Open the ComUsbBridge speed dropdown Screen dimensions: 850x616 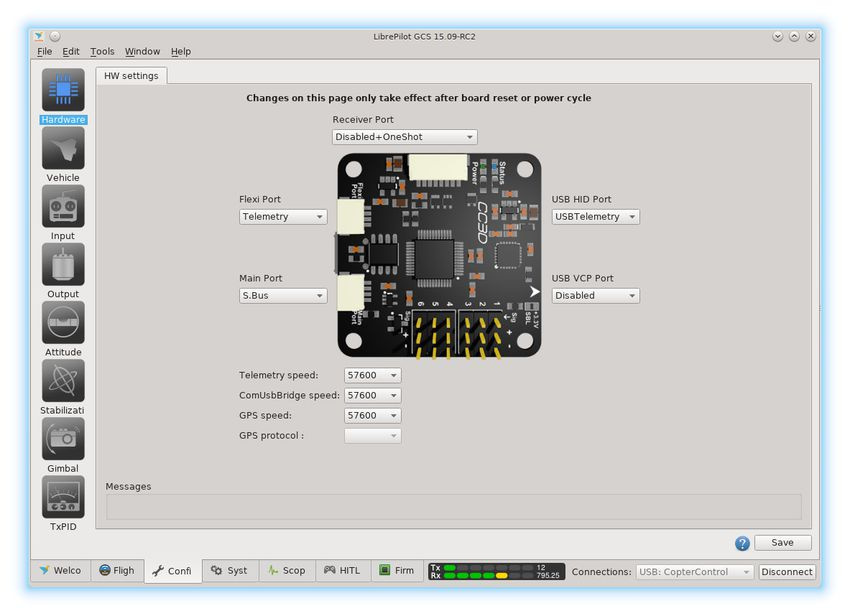372,395
